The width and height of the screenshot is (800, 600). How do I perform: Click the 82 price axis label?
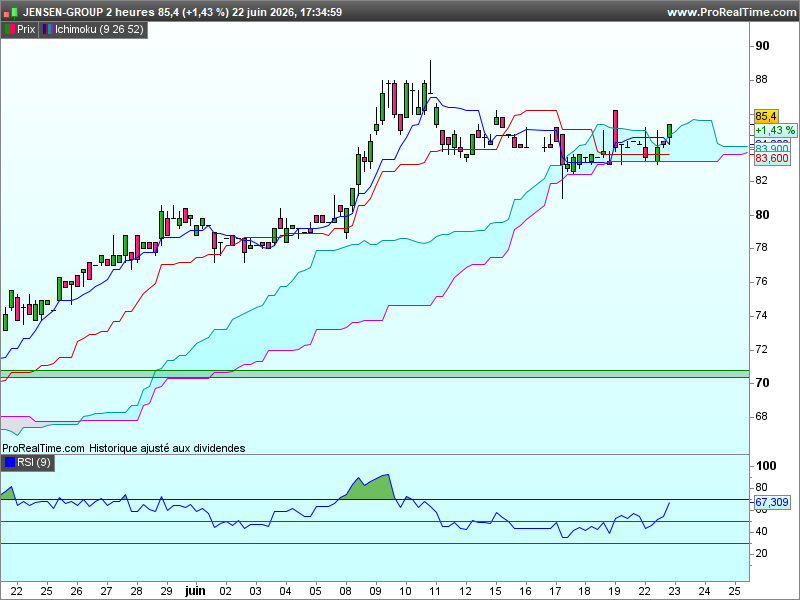(x=761, y=181)
